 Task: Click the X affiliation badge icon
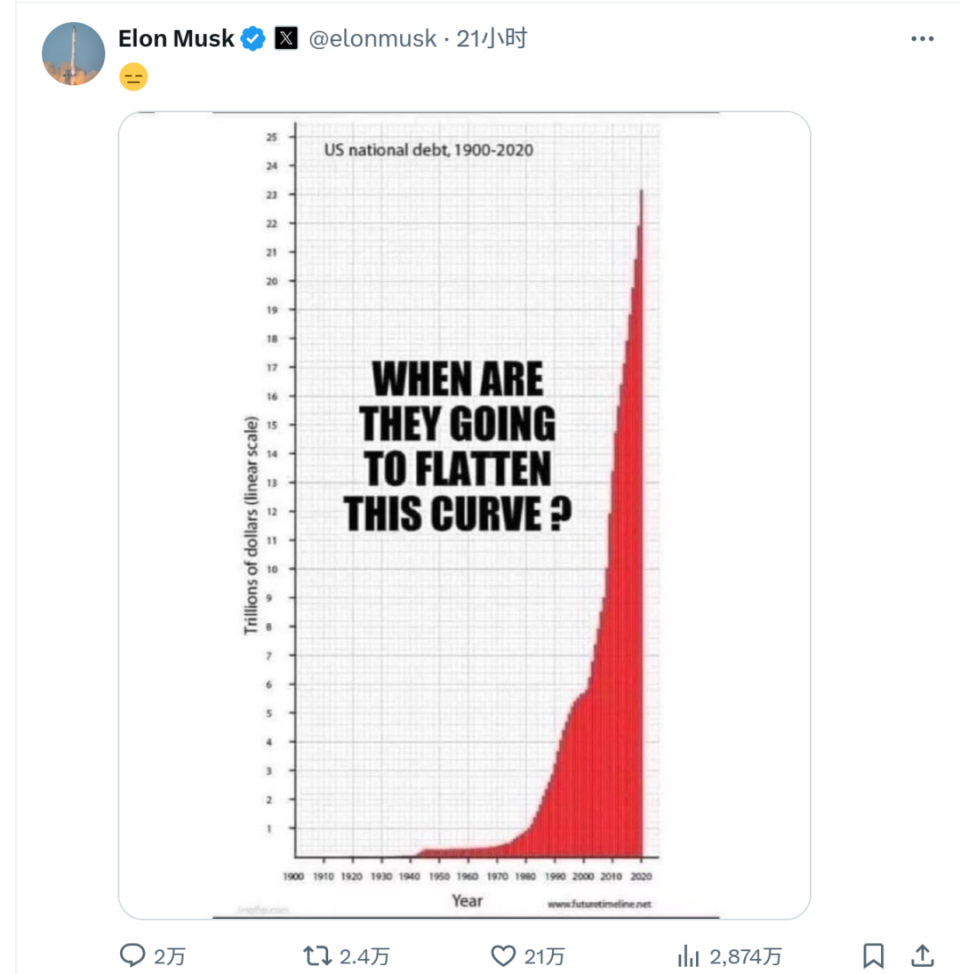click(x=286, y=39)
